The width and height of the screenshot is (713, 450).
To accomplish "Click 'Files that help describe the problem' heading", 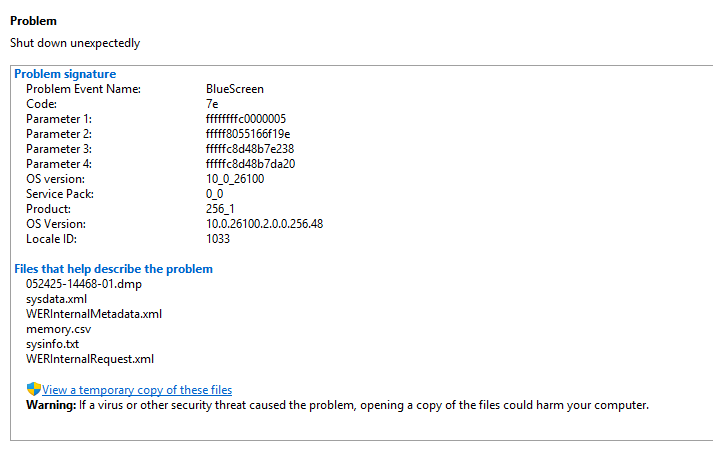I will click(113, 269).
